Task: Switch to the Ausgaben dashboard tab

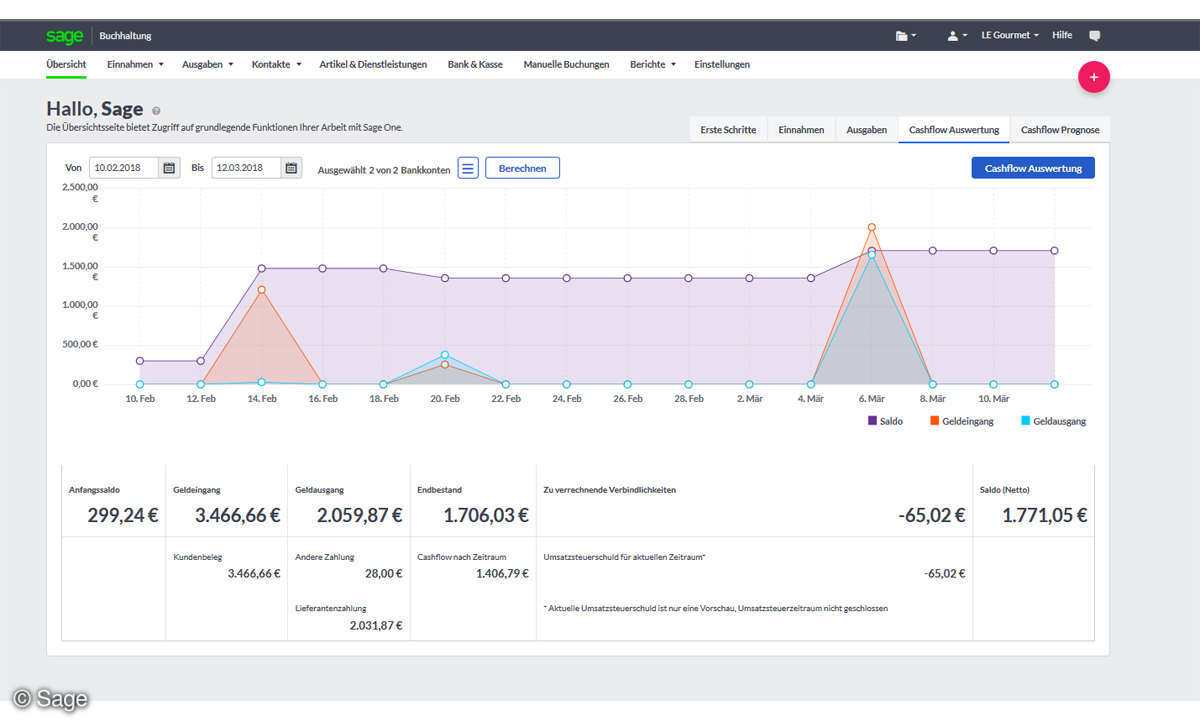Action: click(866, 130)
